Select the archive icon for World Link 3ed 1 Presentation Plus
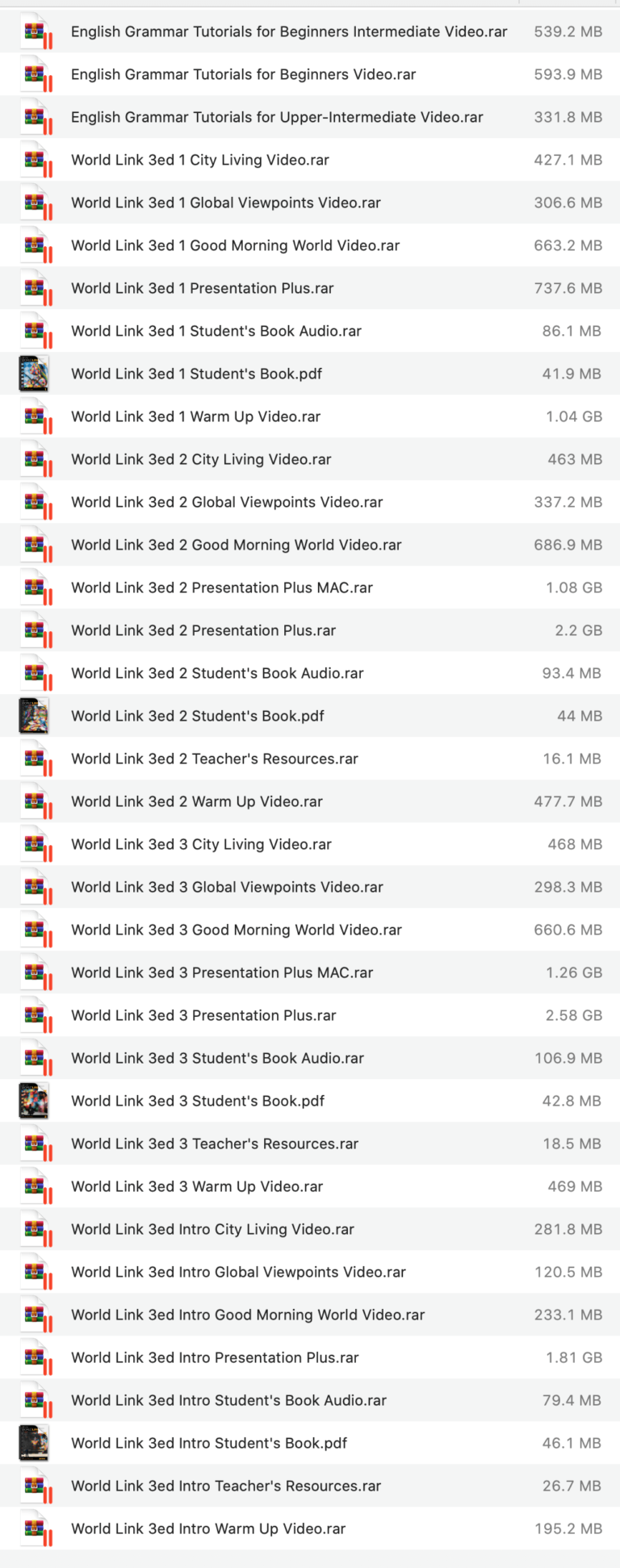The height and width of the screenshot is (1568, 620). coord(33,288)
